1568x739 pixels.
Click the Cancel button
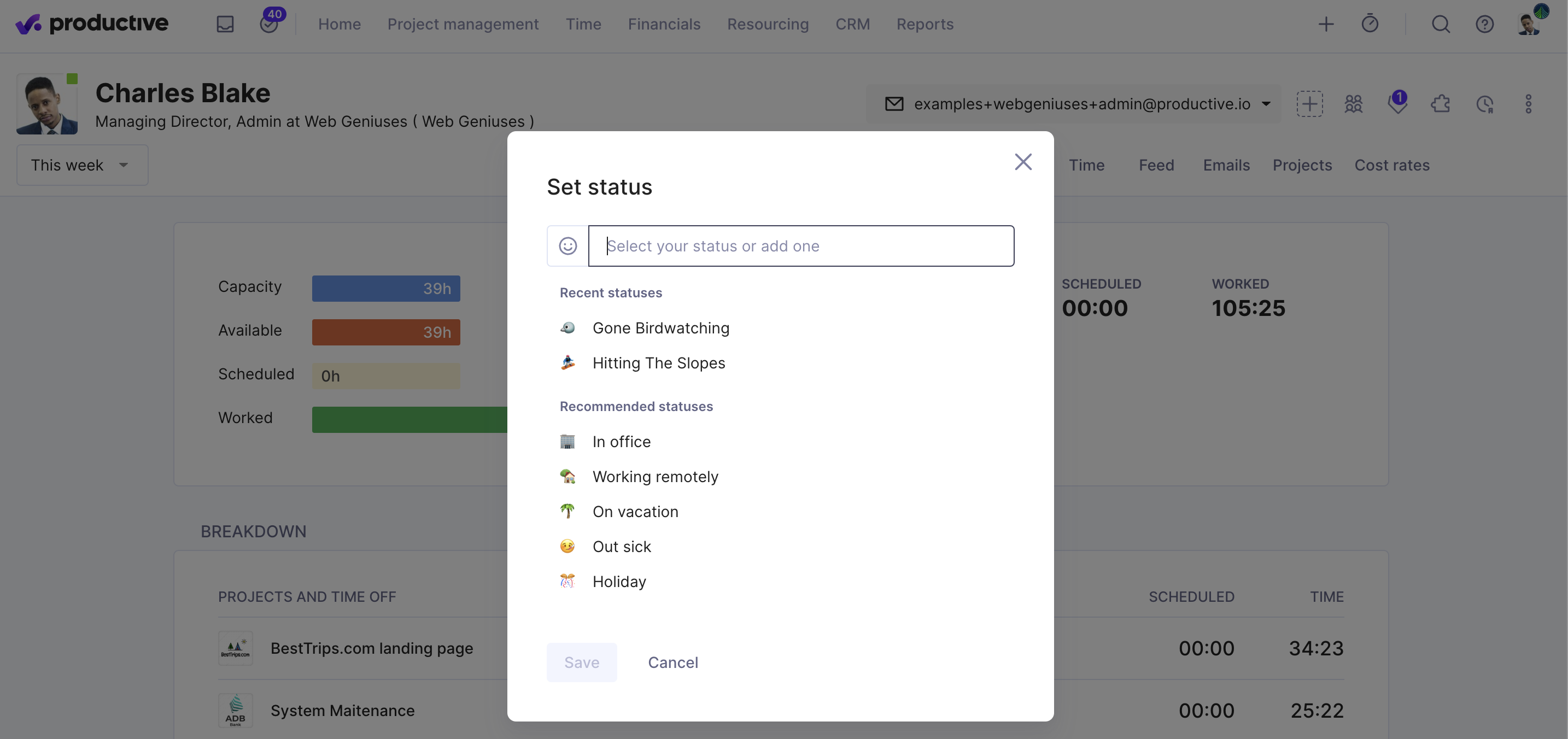coord(672,662)
